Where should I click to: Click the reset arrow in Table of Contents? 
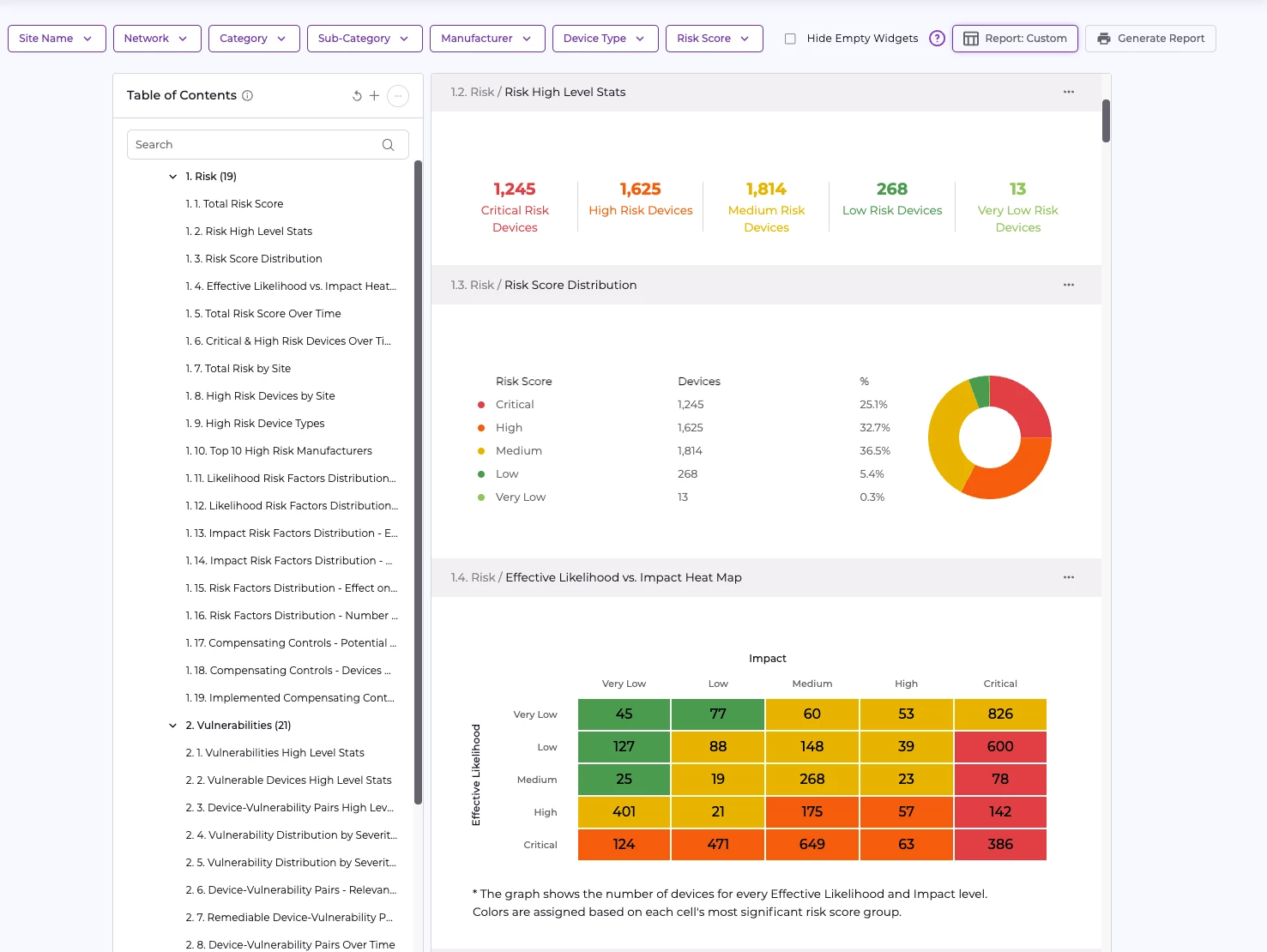click(x=357, y=96)
